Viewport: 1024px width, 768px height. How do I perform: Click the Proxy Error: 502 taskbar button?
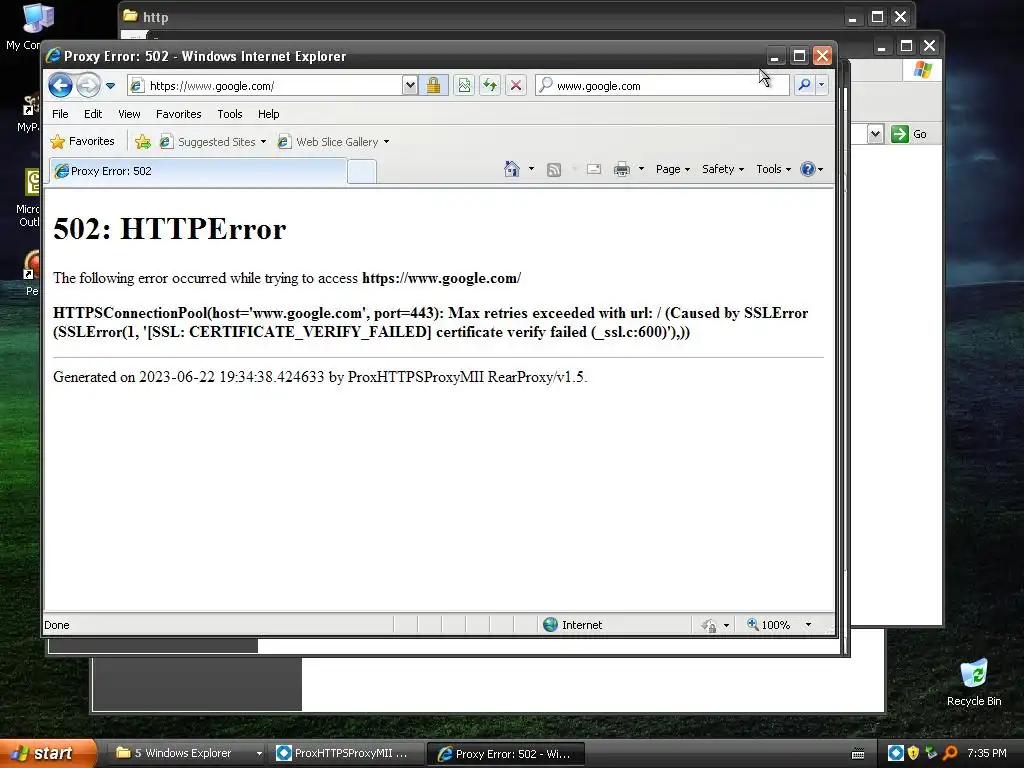coord(505,754)
